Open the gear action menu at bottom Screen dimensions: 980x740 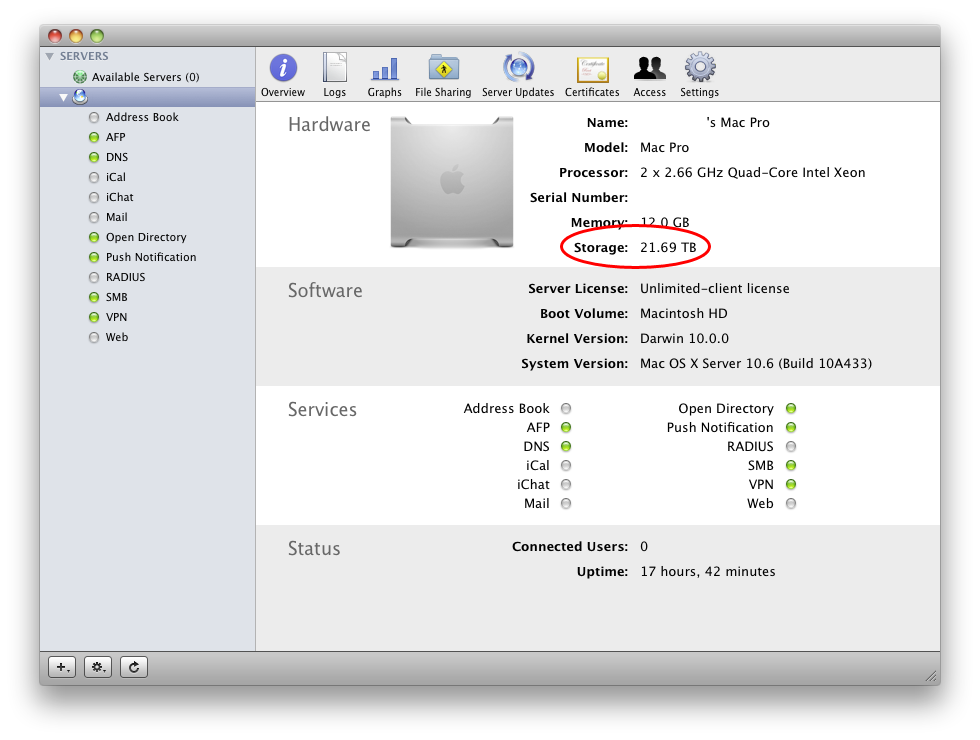pyautogui.click(x=98, y=667)
